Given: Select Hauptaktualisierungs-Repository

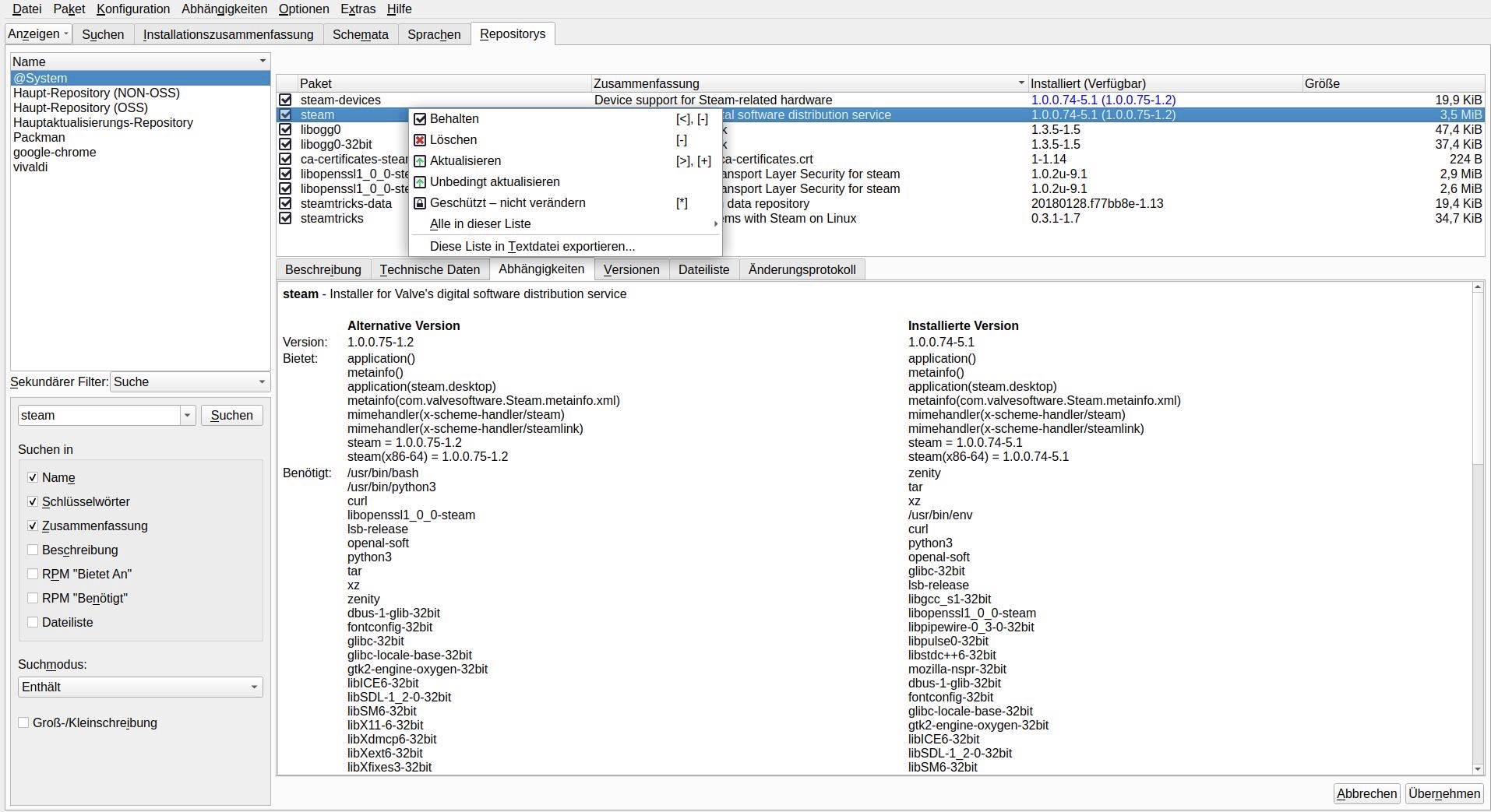Looking at the screenshot, I should click(140, 122).
